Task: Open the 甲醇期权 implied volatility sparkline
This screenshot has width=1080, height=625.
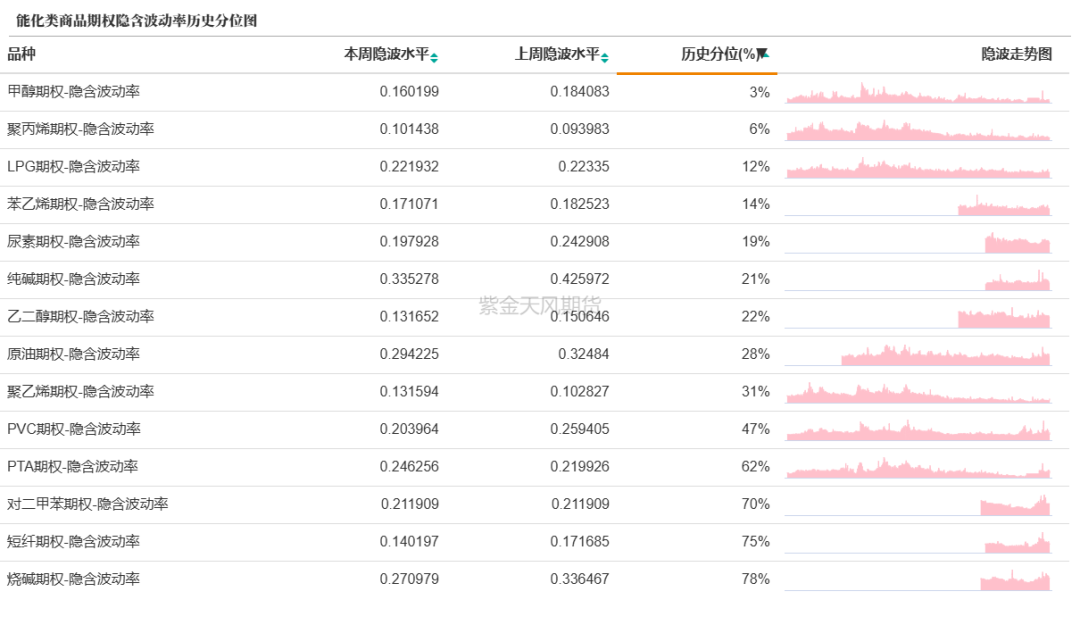Action: tap(918, 94)
